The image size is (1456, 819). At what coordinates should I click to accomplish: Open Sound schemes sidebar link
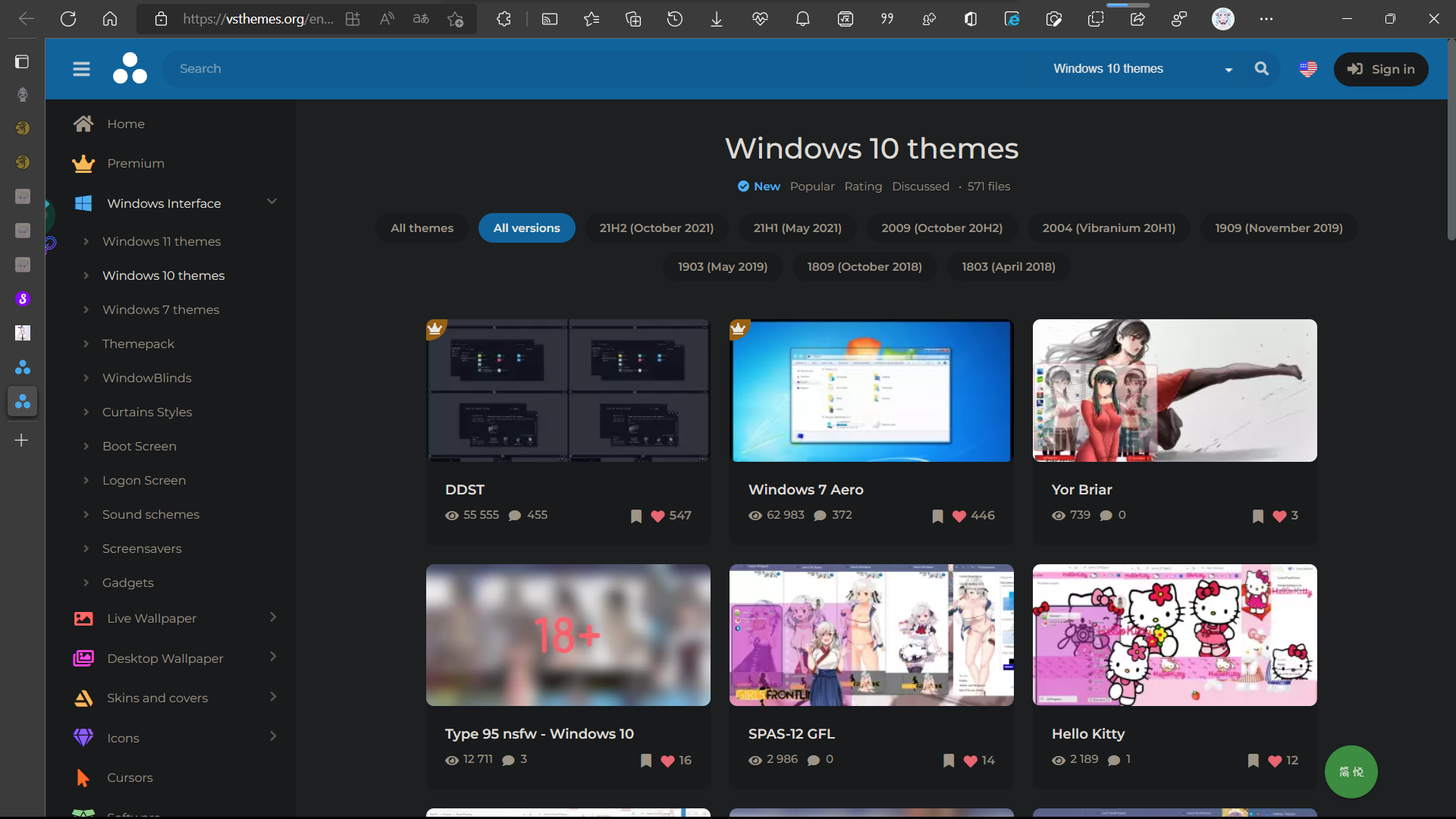tap(151, 514)
